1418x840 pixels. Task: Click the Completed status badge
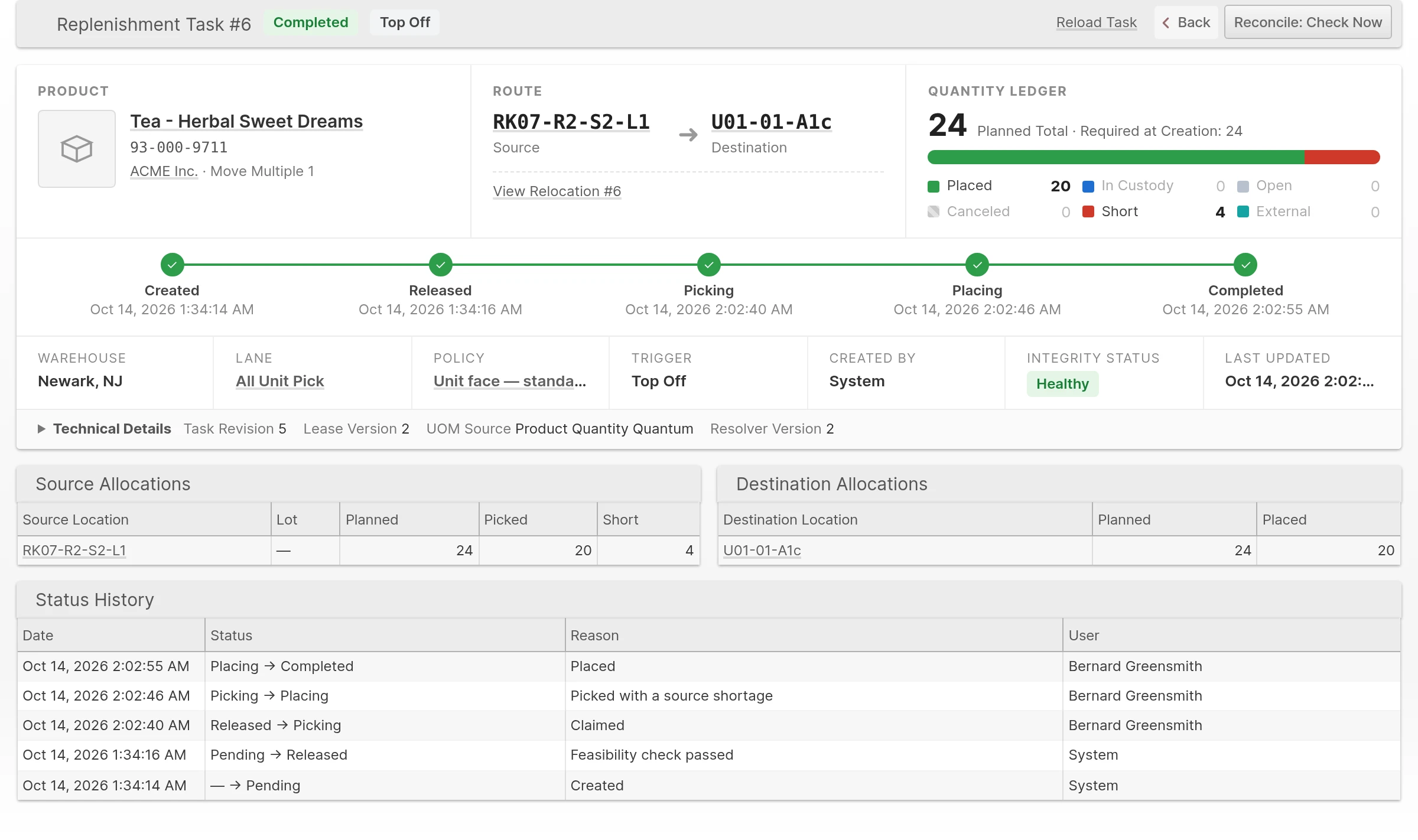pos(311,22)
